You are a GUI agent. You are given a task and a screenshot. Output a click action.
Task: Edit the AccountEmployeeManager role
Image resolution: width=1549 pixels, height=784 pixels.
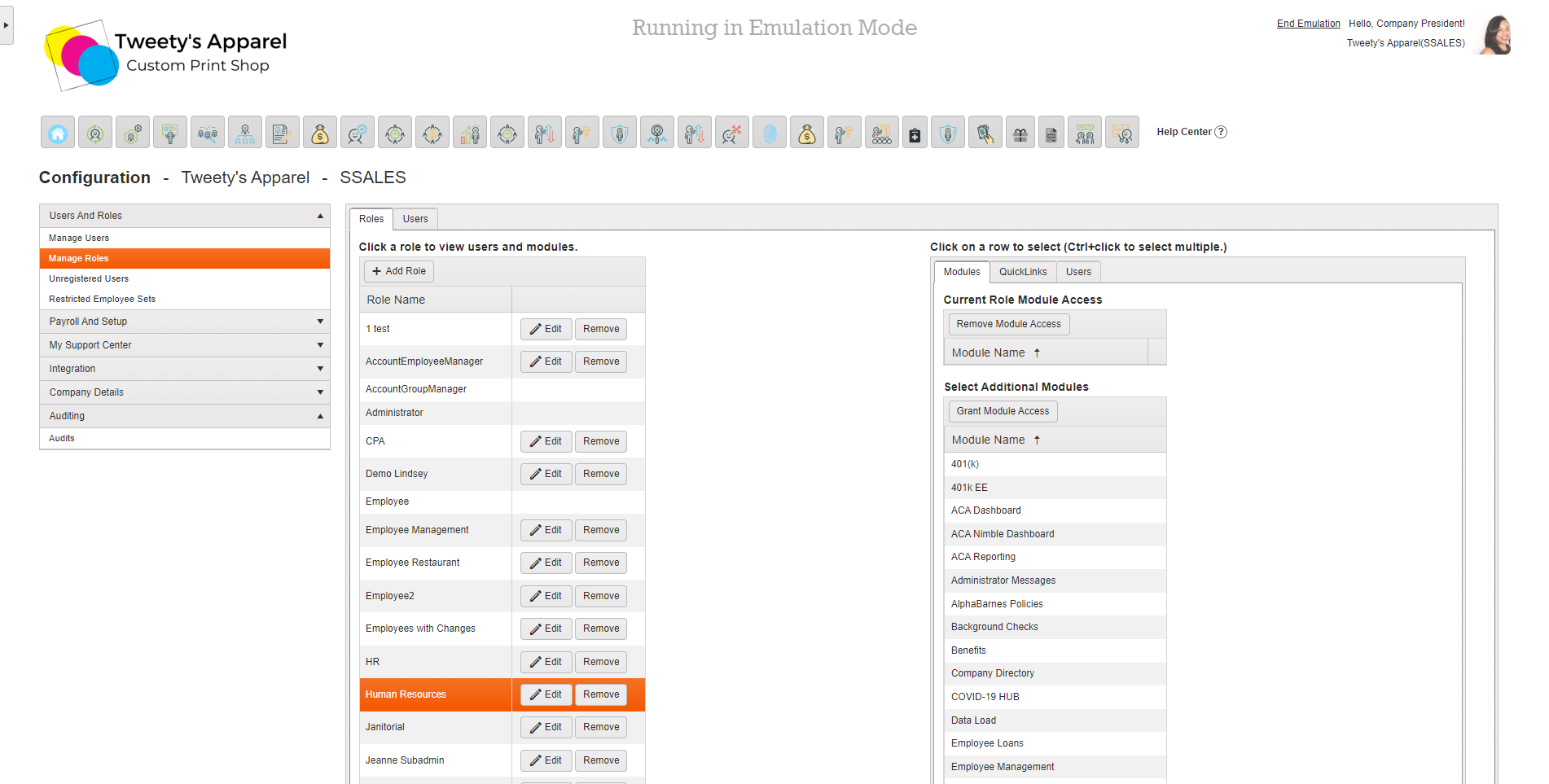click(x=546, y=361)
